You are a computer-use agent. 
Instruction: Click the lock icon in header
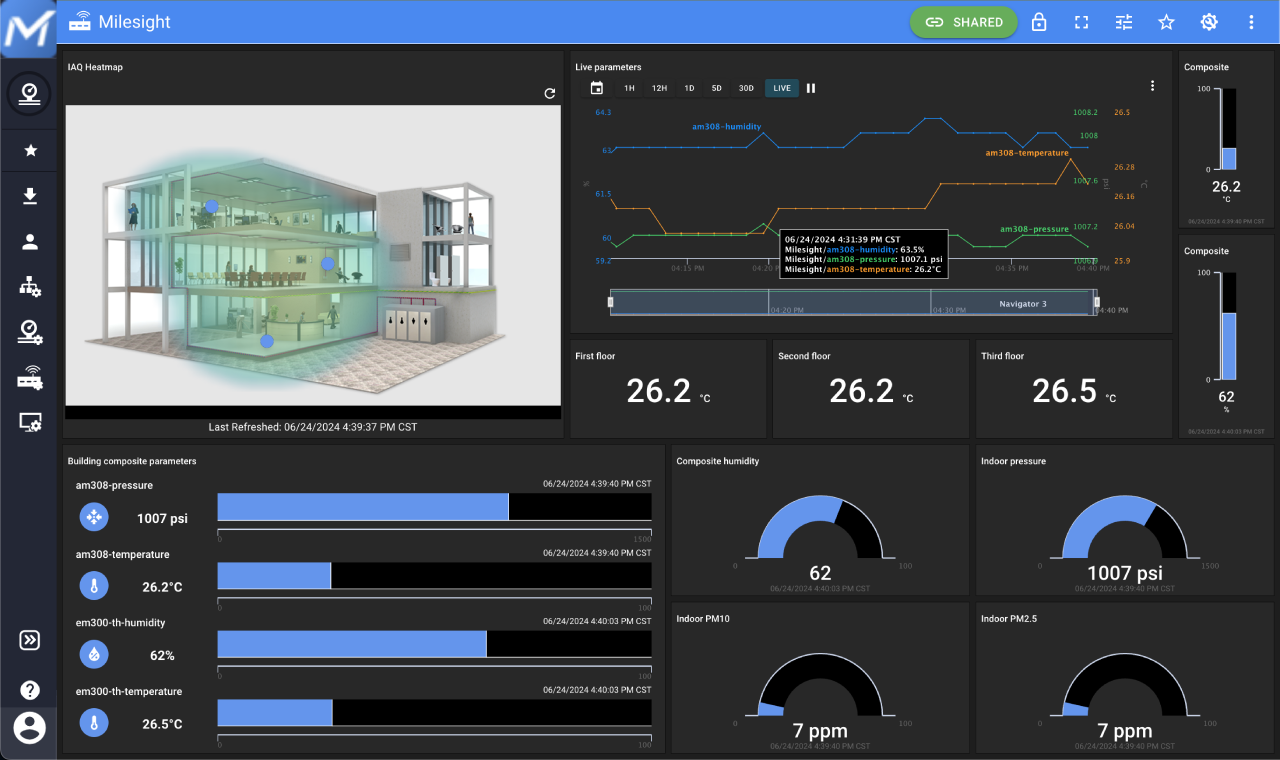point(1039,22)
